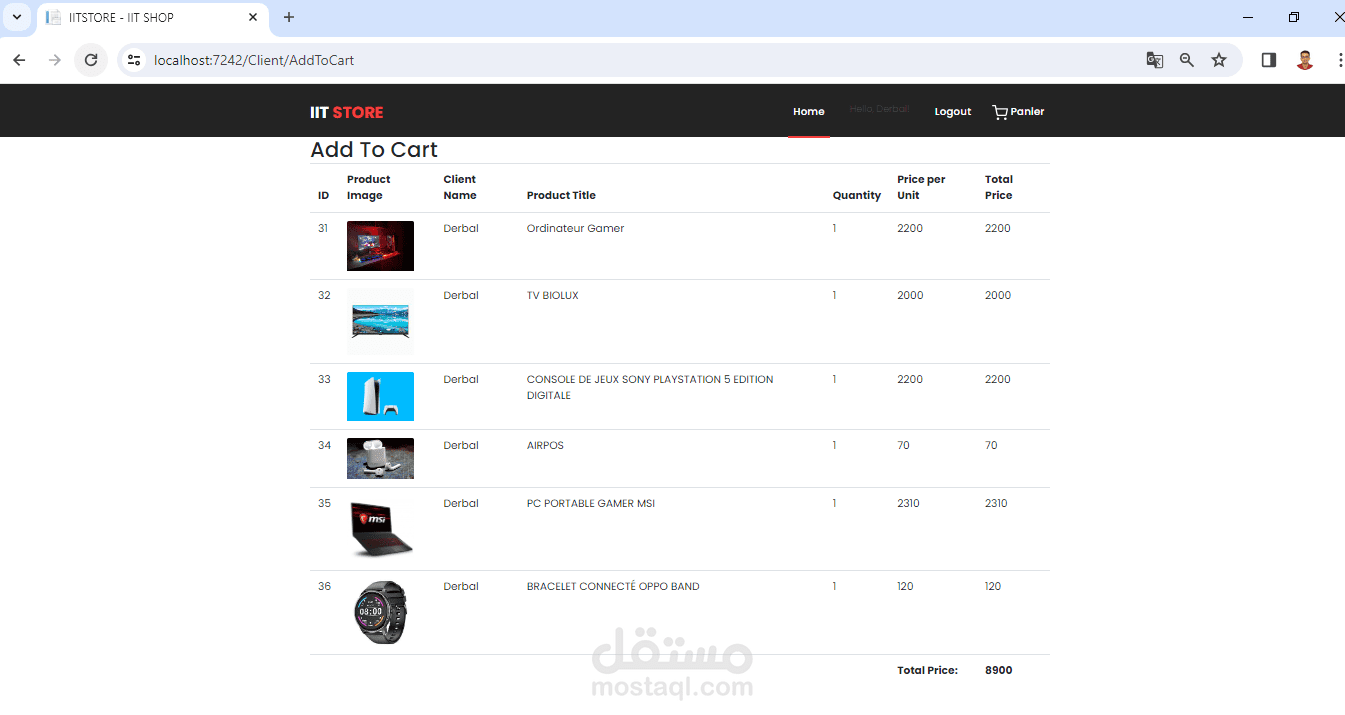Click the grand total value '8900'

pos(998,670)
